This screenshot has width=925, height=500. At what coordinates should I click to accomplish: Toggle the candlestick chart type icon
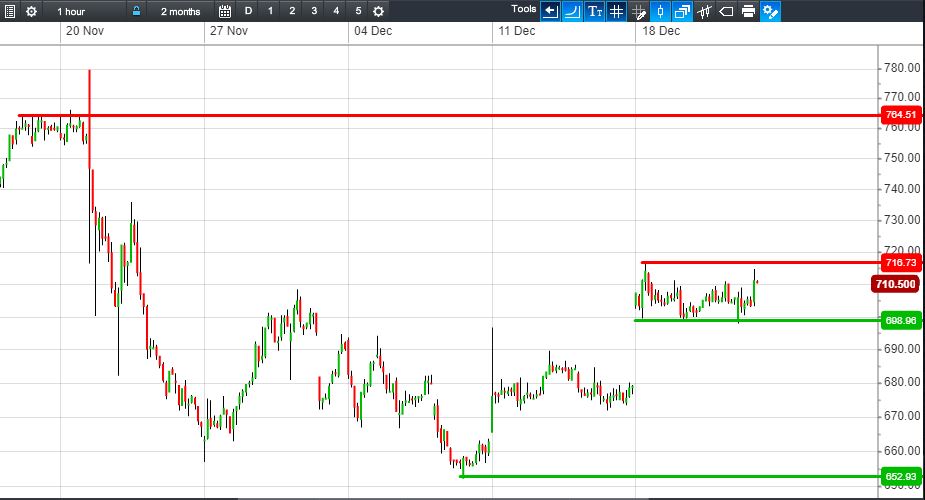click(x=661, y=11)
